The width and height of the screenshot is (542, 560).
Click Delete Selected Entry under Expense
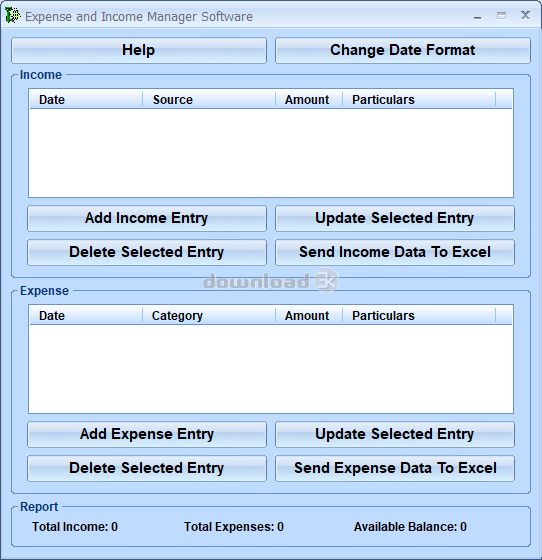pyautogui.click(x=147, y=468)
